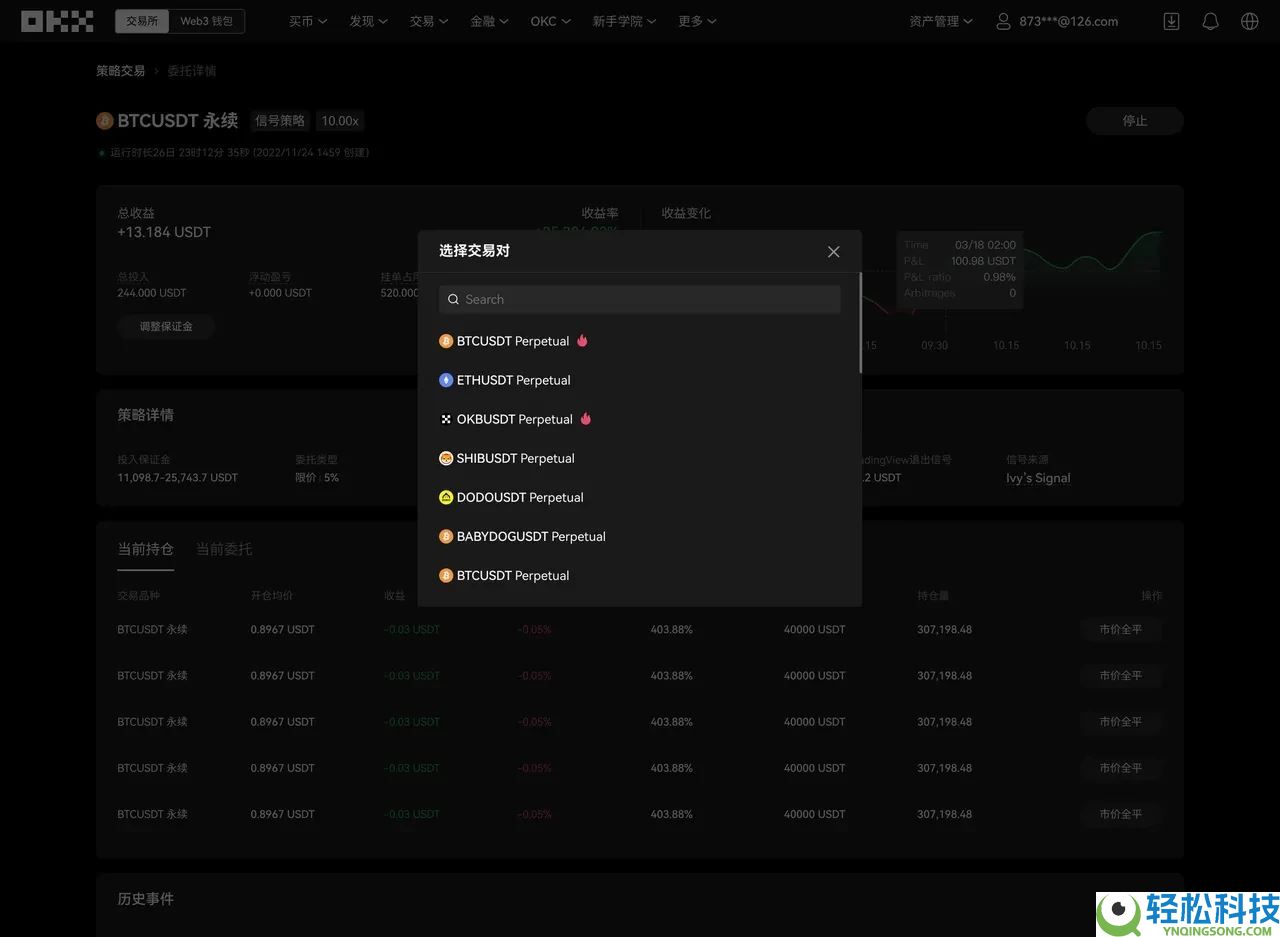Click the SHIBUSDT coin icon
Image resolution: width=1280 pixels, height=937 pixels.
[446, 458]
